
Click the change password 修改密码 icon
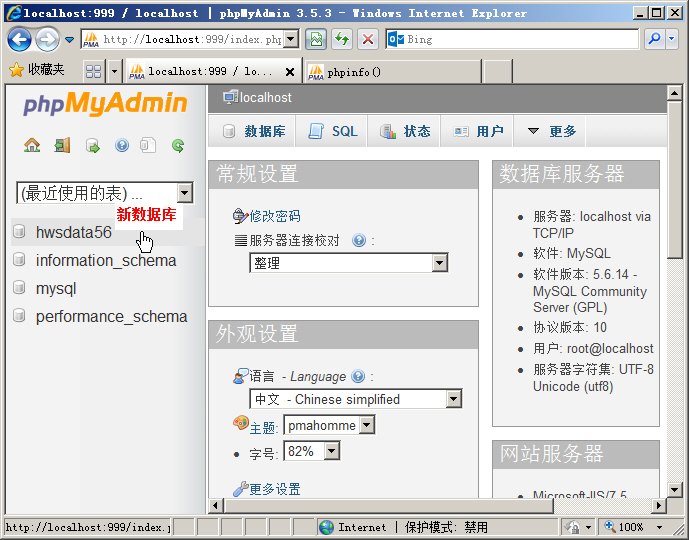click(240, 216)
